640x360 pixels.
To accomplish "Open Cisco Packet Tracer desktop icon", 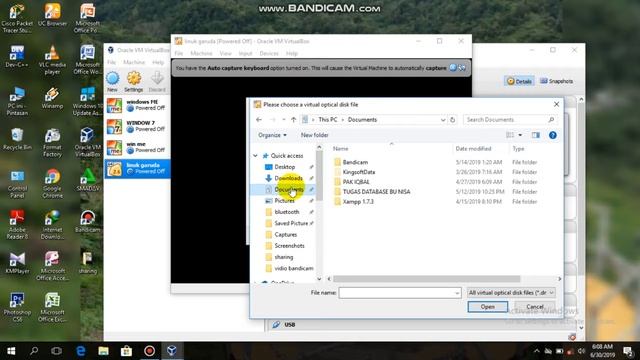I will [17, 18].
